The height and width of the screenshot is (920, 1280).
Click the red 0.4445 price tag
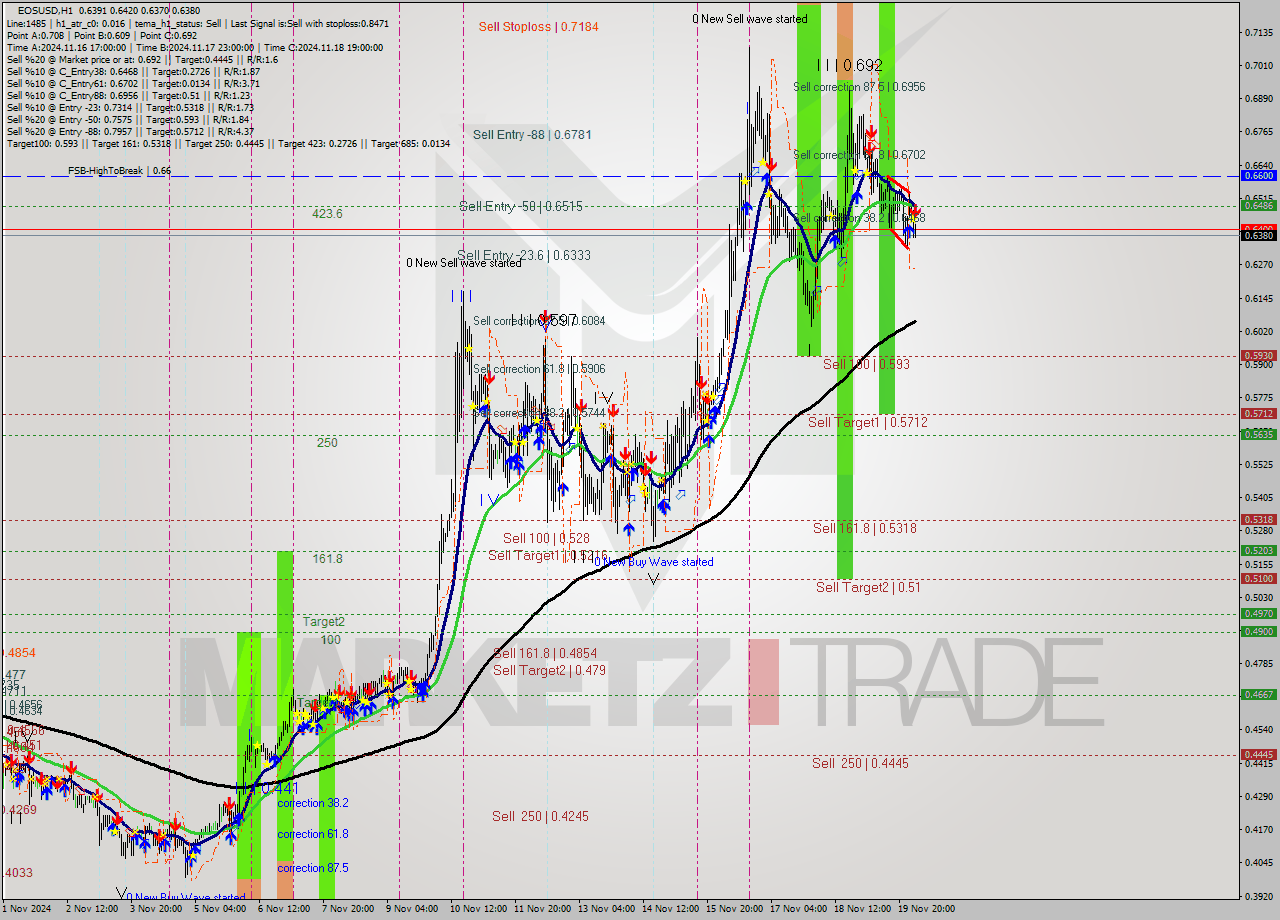click(x=1257, y=754)
